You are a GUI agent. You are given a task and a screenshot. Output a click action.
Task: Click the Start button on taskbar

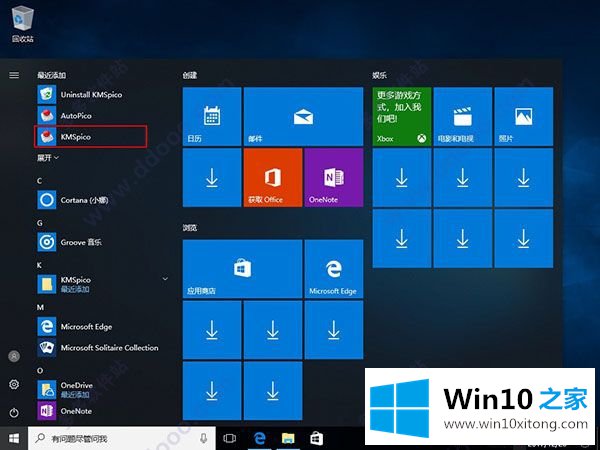(x=14, y=438)
